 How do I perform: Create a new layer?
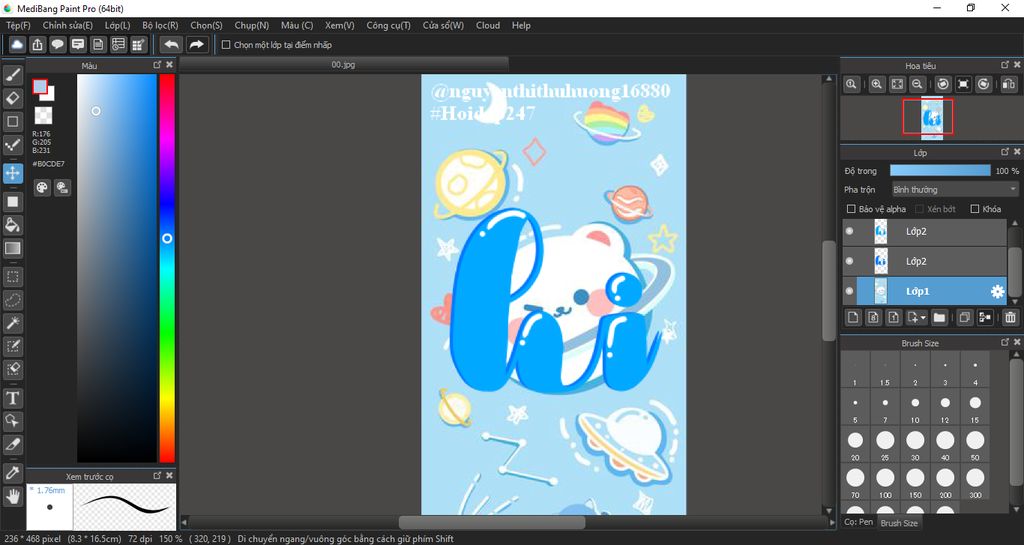[852, 317]
